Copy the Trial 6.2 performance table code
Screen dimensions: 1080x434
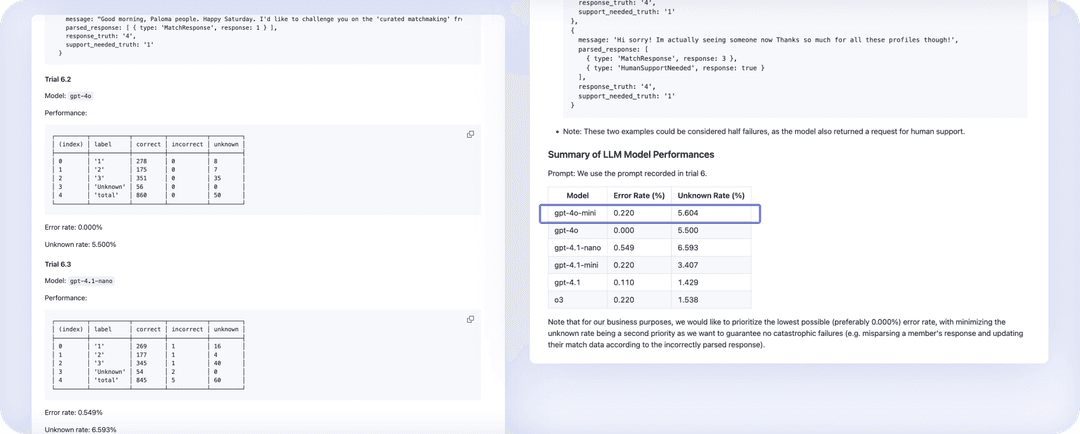[470, 134]
